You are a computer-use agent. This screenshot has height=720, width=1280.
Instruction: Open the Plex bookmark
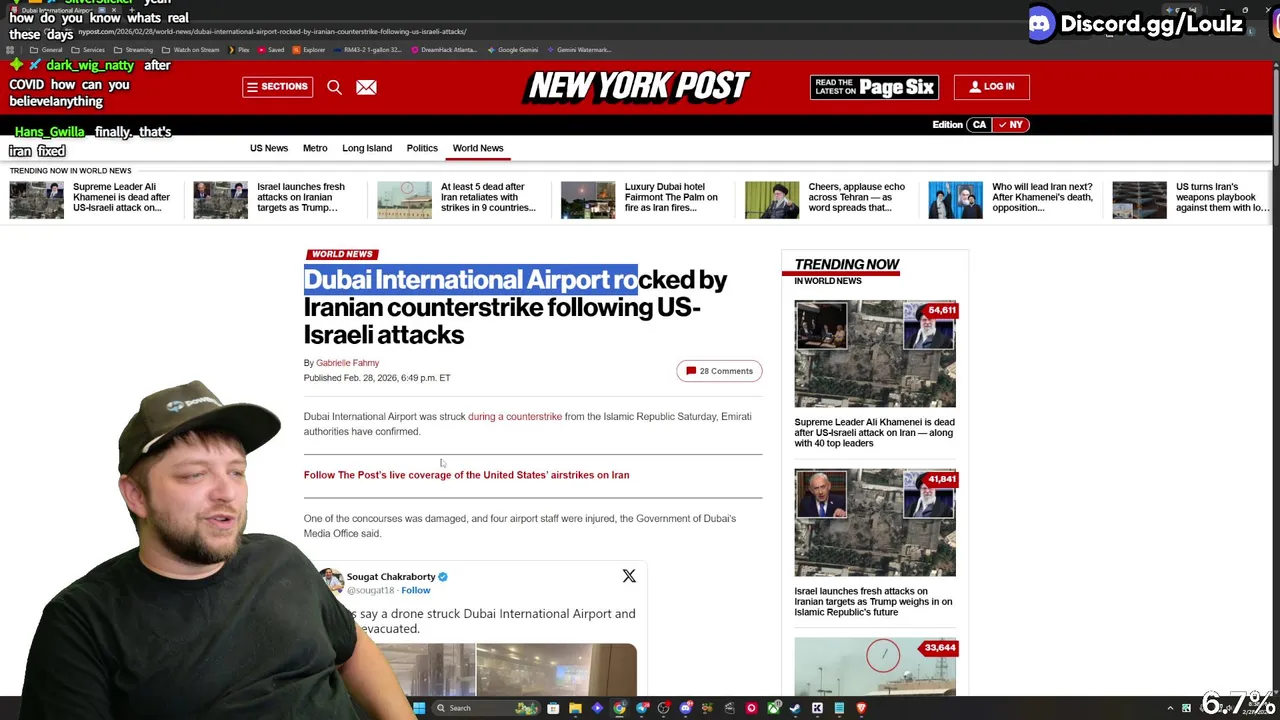click(238, 50)
